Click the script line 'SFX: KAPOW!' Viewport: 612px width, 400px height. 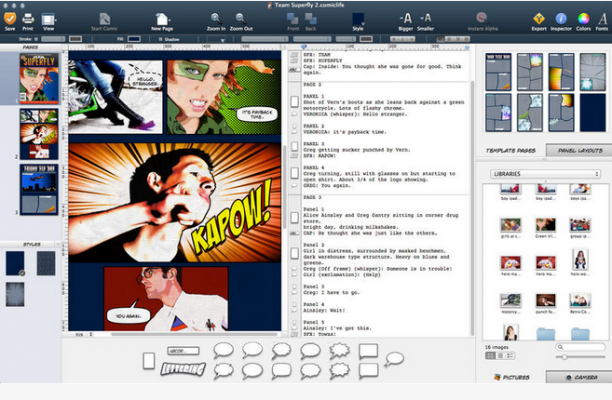320,156
